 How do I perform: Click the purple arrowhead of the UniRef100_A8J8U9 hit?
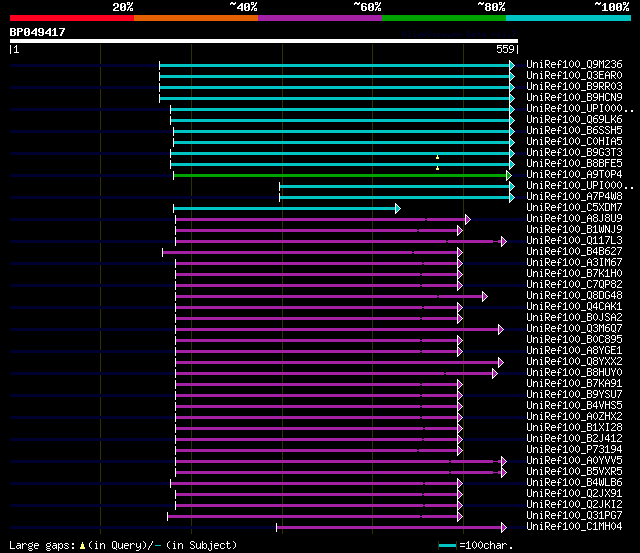click(468, 220)
